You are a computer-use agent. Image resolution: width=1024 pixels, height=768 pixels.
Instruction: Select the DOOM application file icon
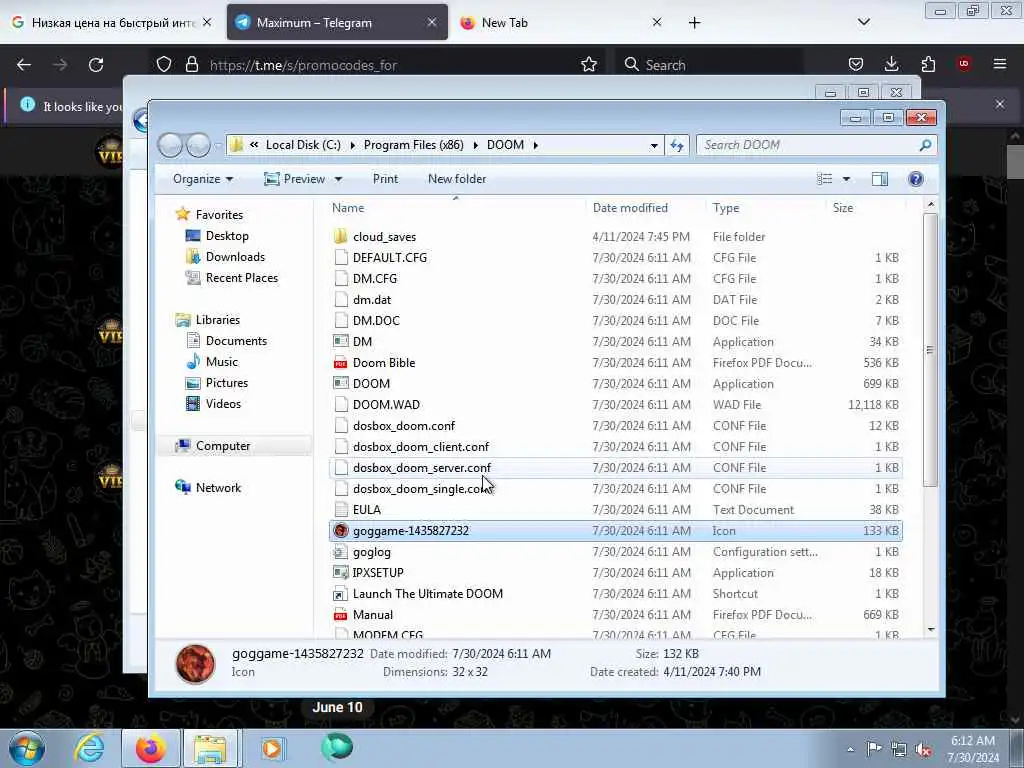click(340, 383)
